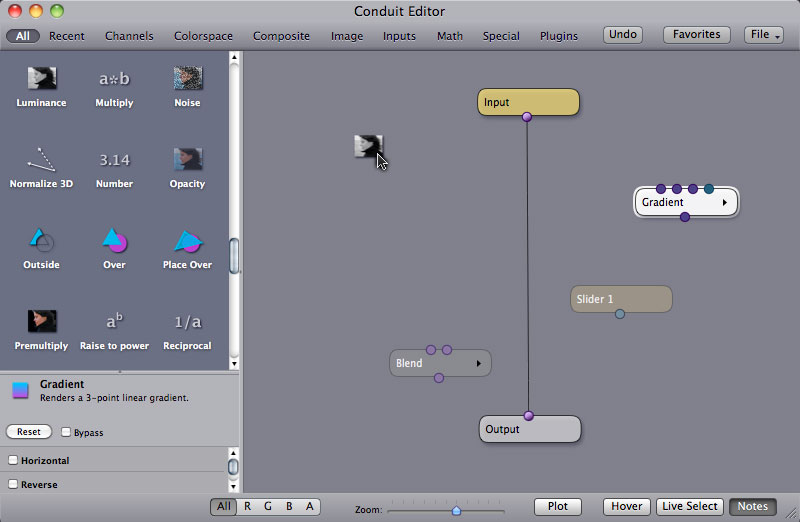Pick the Multiply node icon
This screenshot has width=800, height=522.
pos(114,79)
